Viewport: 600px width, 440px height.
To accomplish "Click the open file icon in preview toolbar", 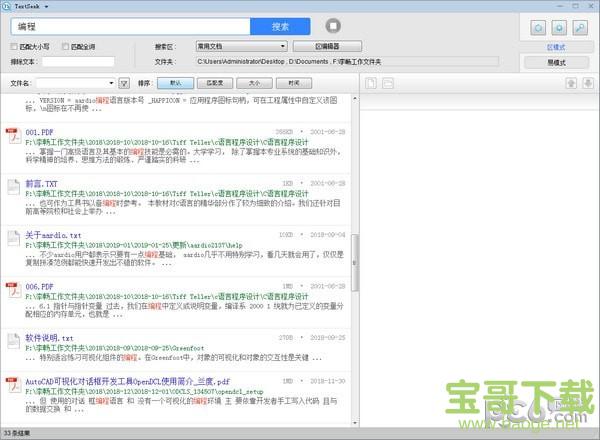I will 370,83.
